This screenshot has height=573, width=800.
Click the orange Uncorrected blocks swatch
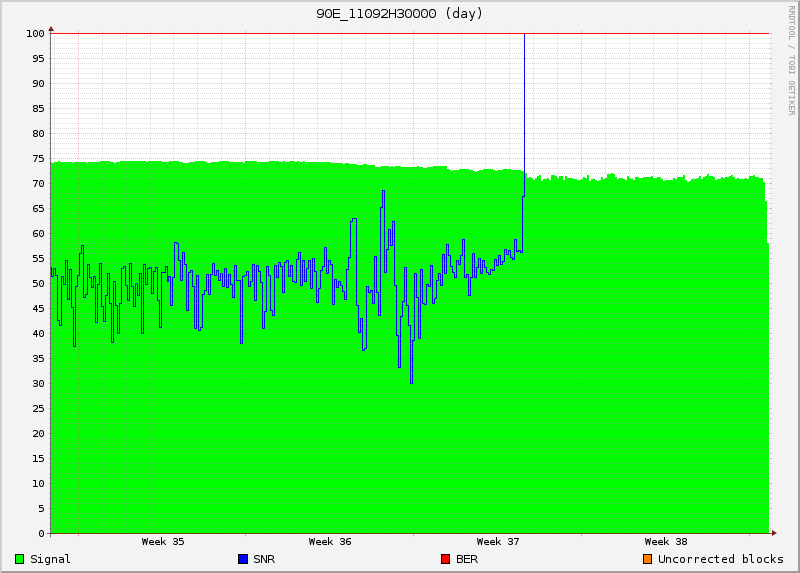click(647, 559)
